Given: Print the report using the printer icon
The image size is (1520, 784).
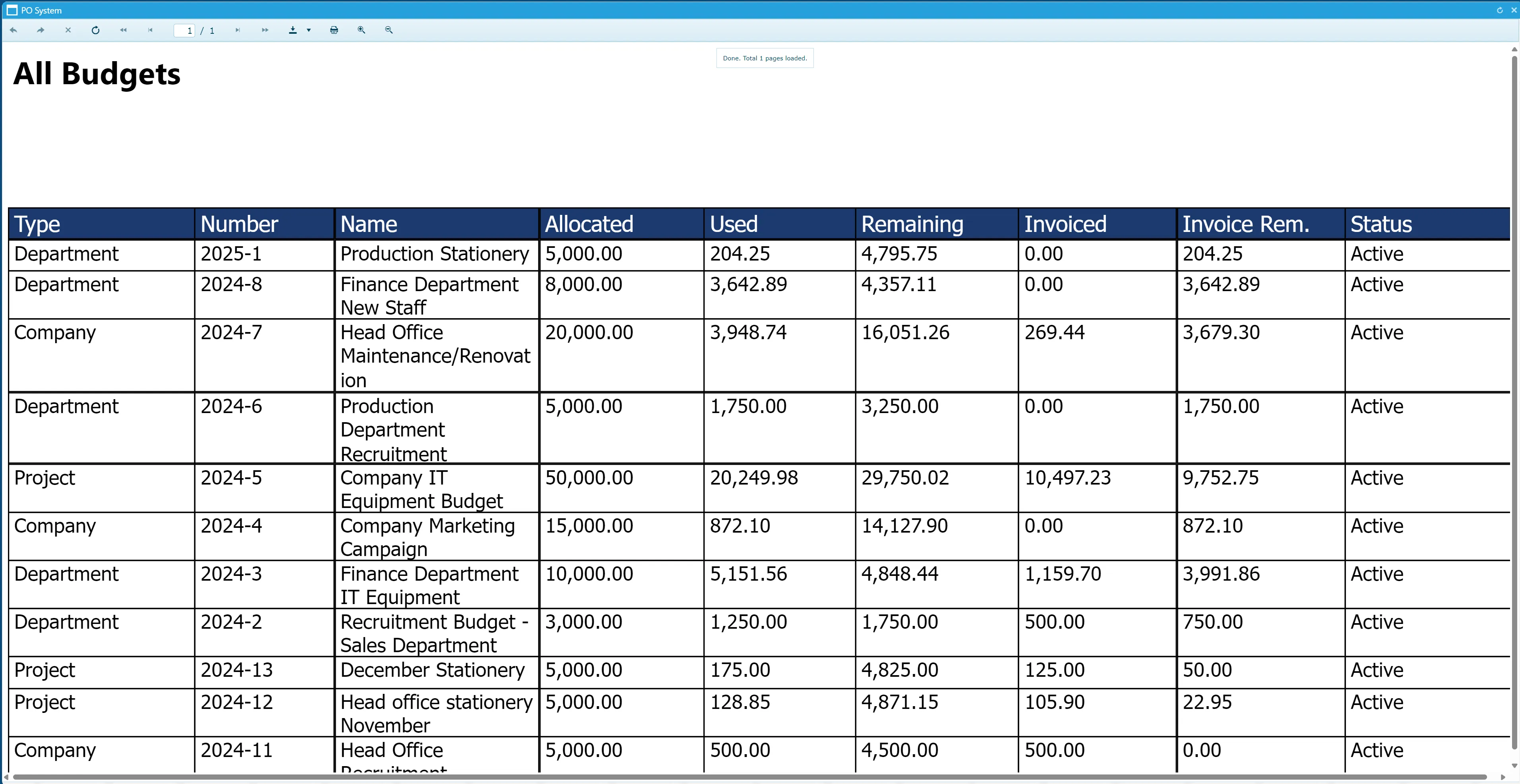Looking at the screenshot, I should click(x=334, y=30).
